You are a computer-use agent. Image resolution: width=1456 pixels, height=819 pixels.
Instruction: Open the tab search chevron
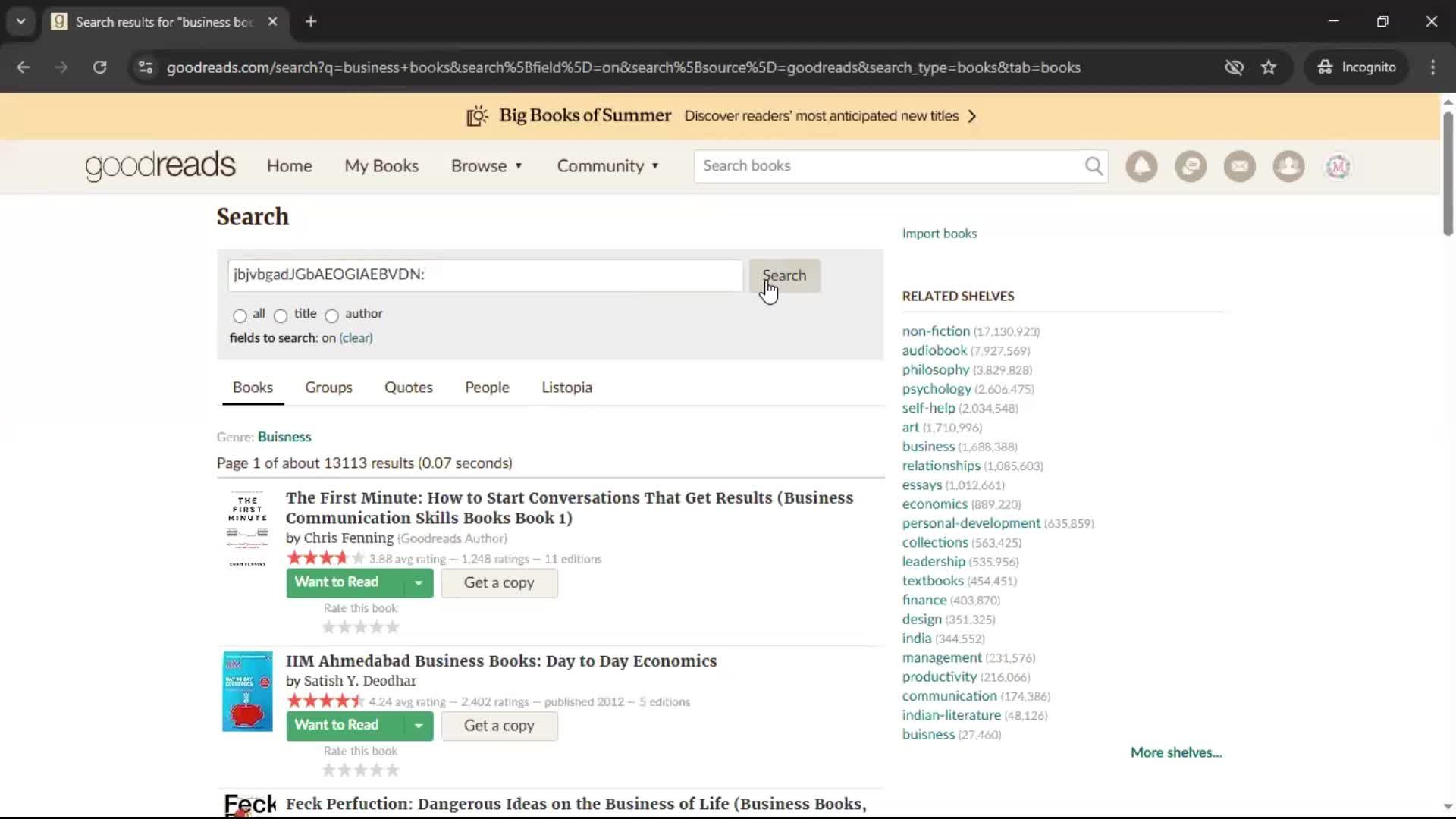point(21,22)
